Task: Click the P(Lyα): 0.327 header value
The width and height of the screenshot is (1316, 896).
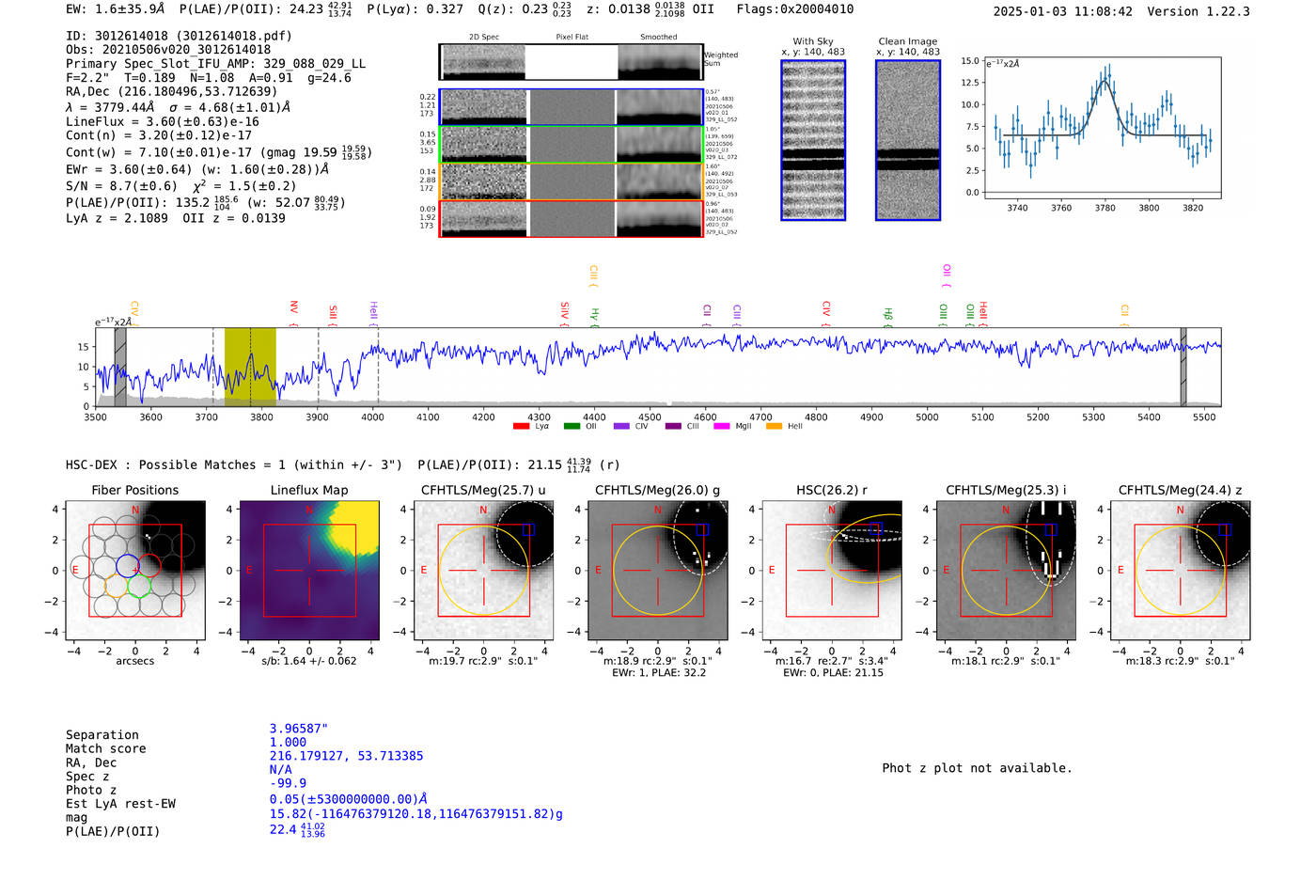Action: pyautogui.click(x=415, y=9)
